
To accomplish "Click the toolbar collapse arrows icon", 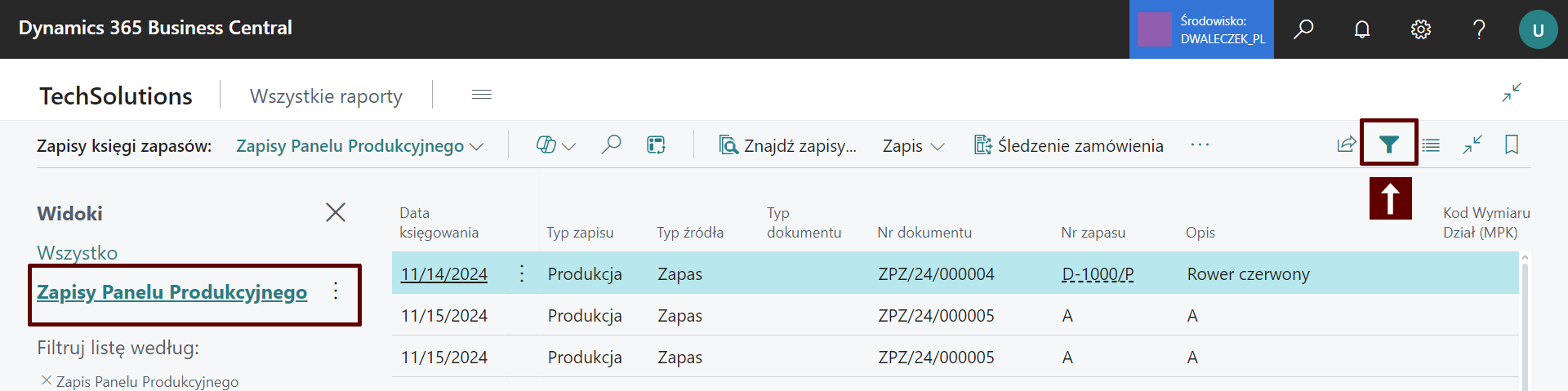I will click(1472, 144).
